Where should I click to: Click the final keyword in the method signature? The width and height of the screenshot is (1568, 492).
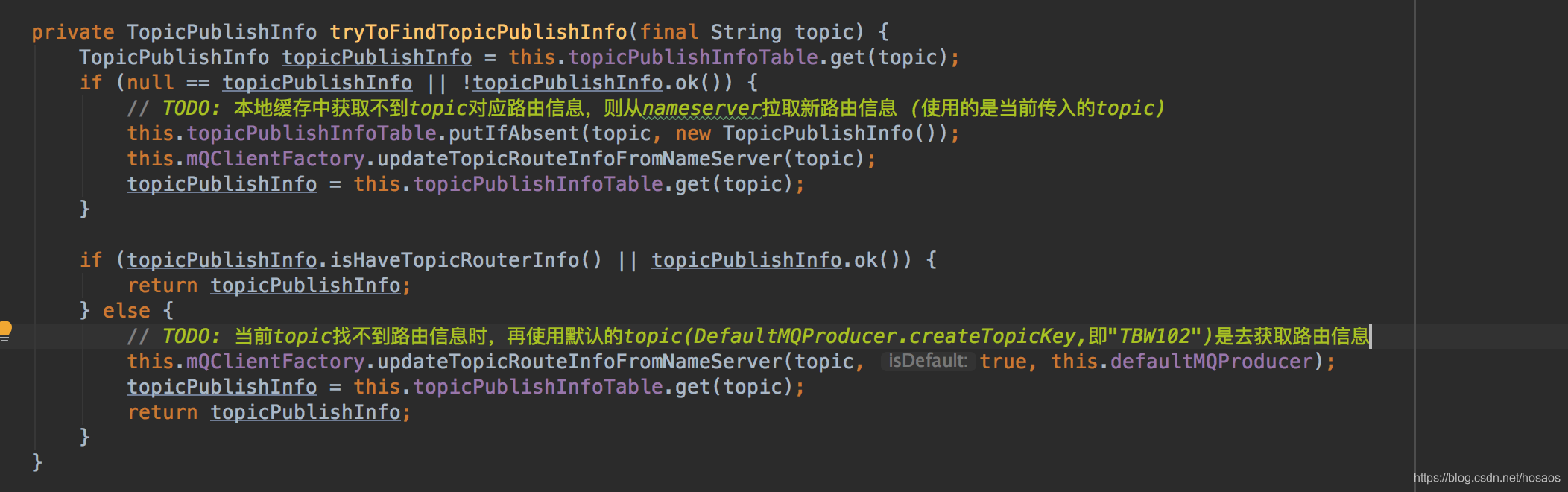coord(668,32)
